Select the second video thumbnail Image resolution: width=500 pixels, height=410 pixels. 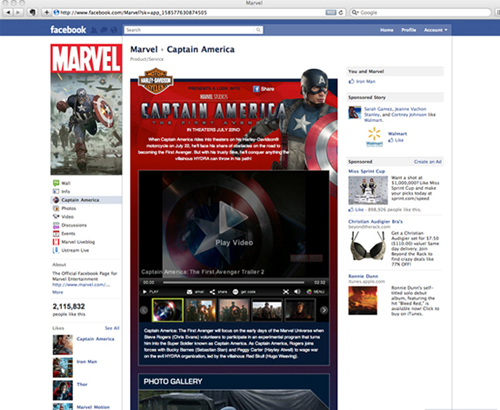click(x=201, y=310)
